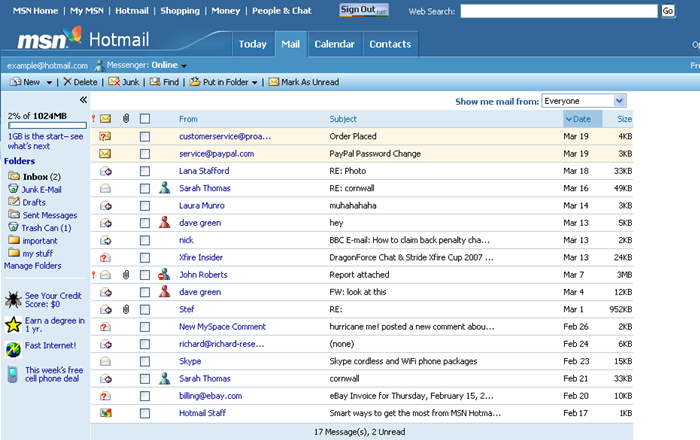This screenshot has height=440, width=700.
Task: Open the Calendar tab
Action: [334, 44]
